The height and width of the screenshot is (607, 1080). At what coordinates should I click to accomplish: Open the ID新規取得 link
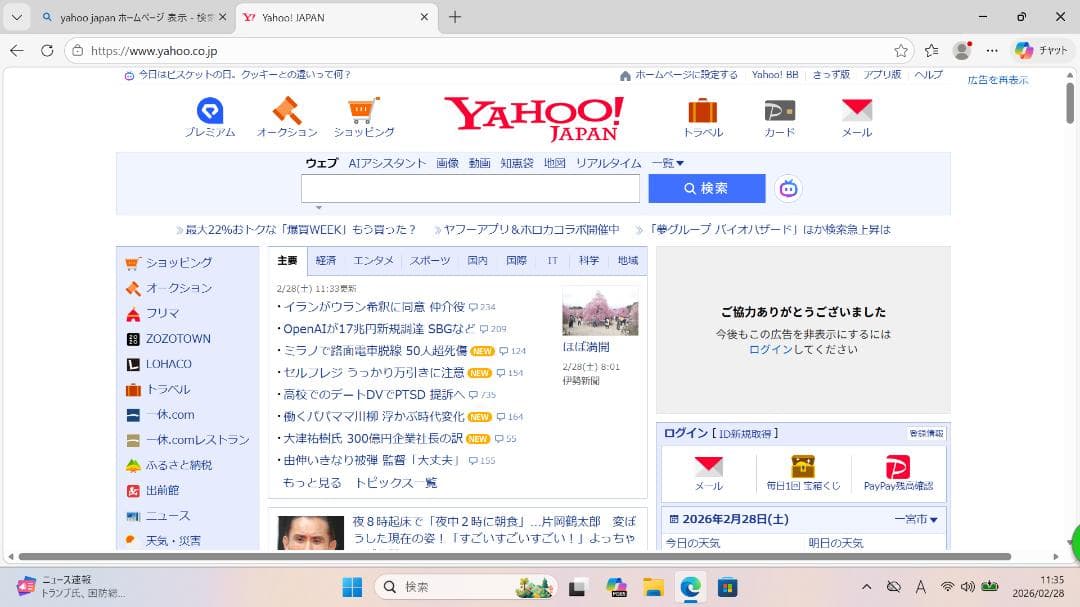click(746, 433)
